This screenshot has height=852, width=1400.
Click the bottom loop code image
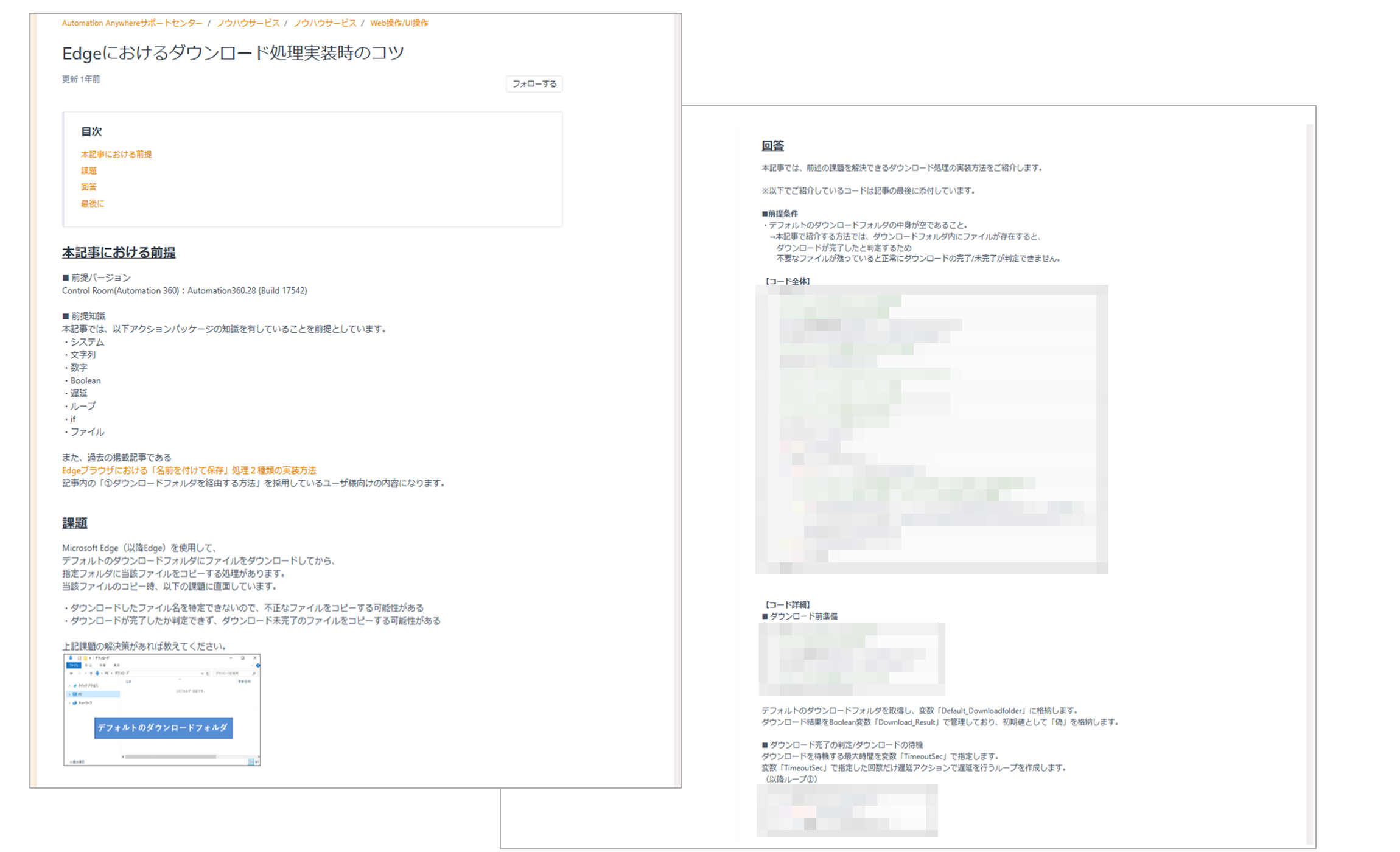(847, 810)
